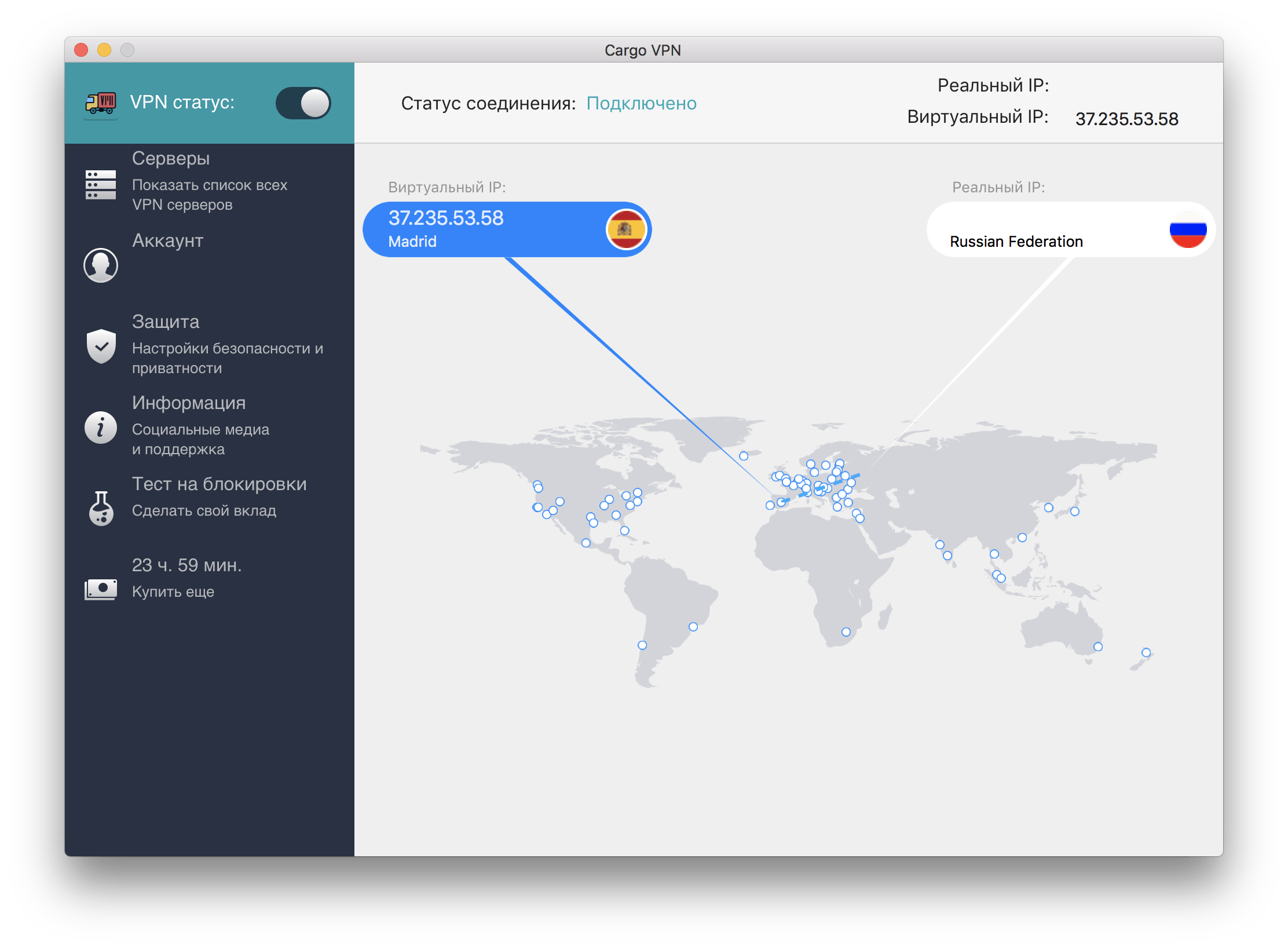Click the Информация info icon
The height and width of the screenshot is (949, 1288).
pos(101,428)
